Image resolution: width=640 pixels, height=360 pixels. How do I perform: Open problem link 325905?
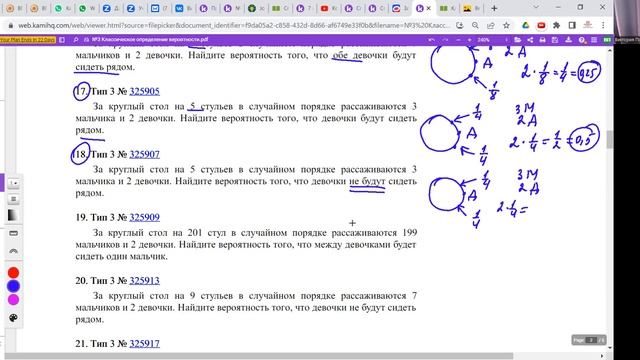[144, 91]
